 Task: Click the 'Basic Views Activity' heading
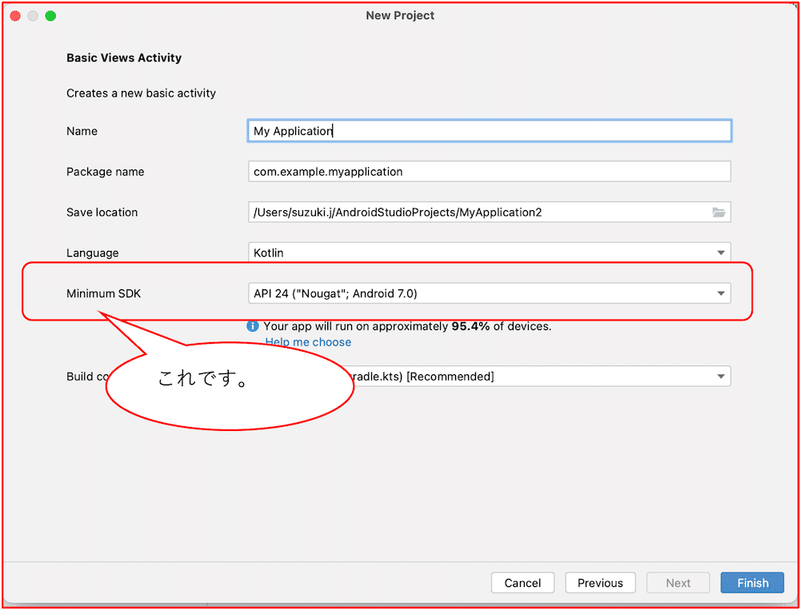click(124, 58)
